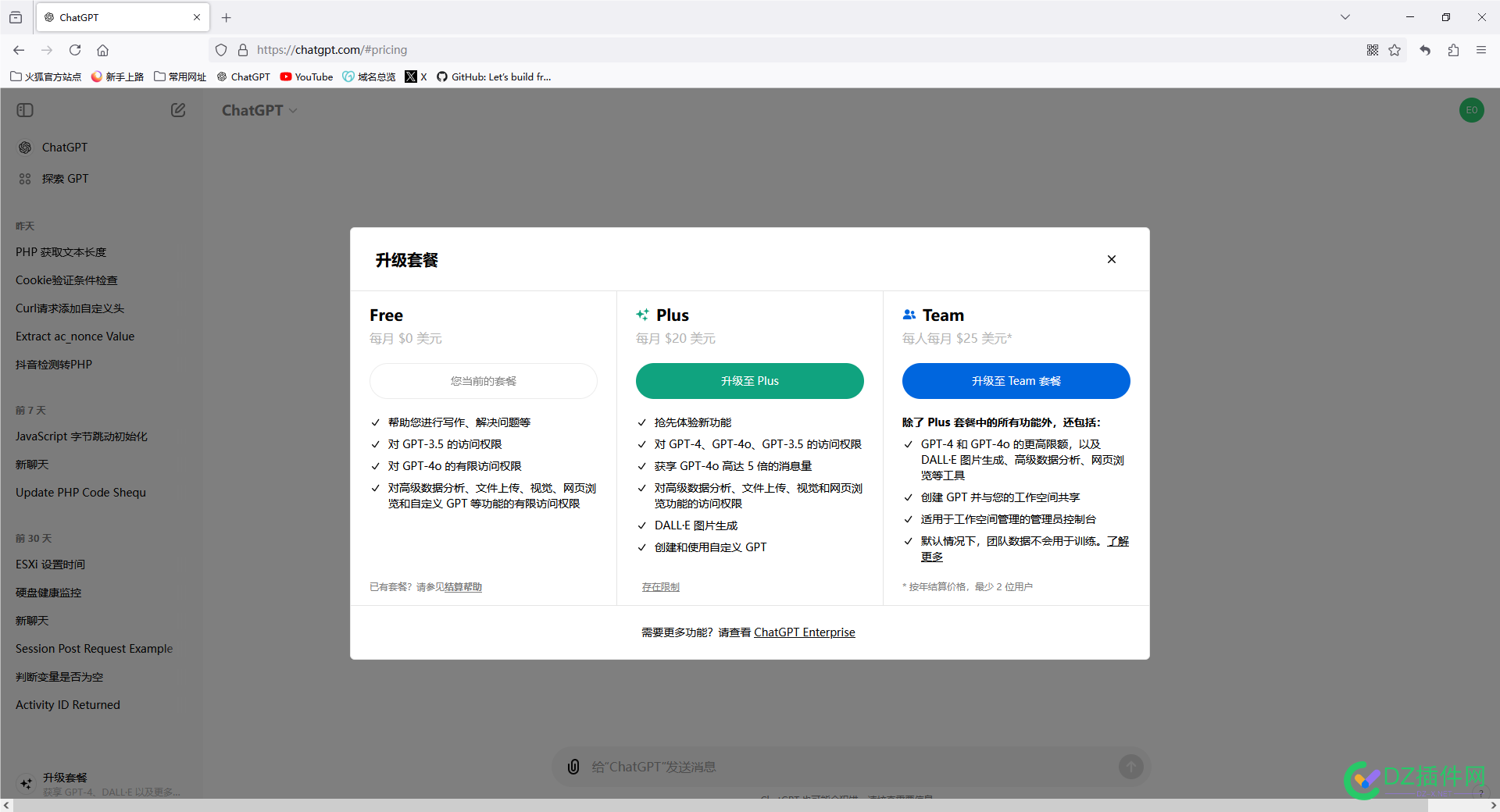Reload the page with refresh icon

75,50
